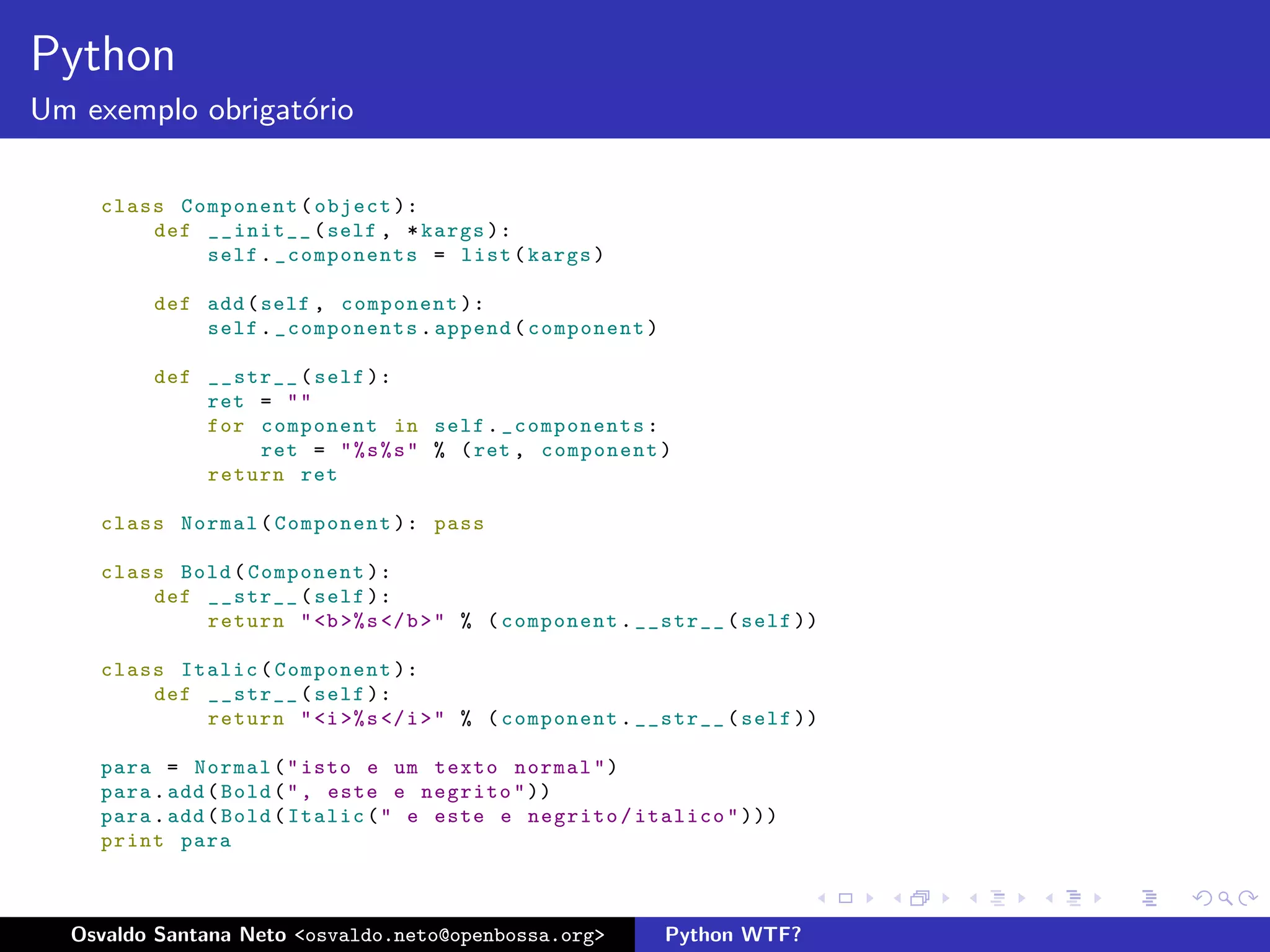Click the def add(self, component): line
This screenshot has width=1270, height=952.
click(319, 304)
